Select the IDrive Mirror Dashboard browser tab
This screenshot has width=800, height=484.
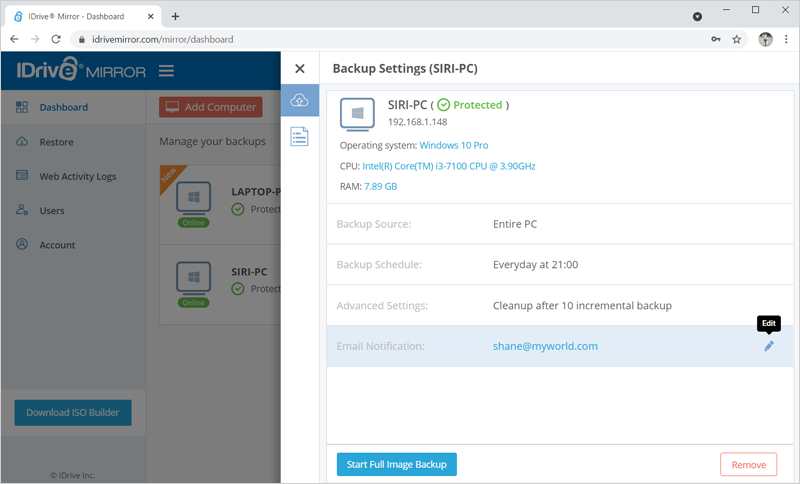(x=84, y=16)
